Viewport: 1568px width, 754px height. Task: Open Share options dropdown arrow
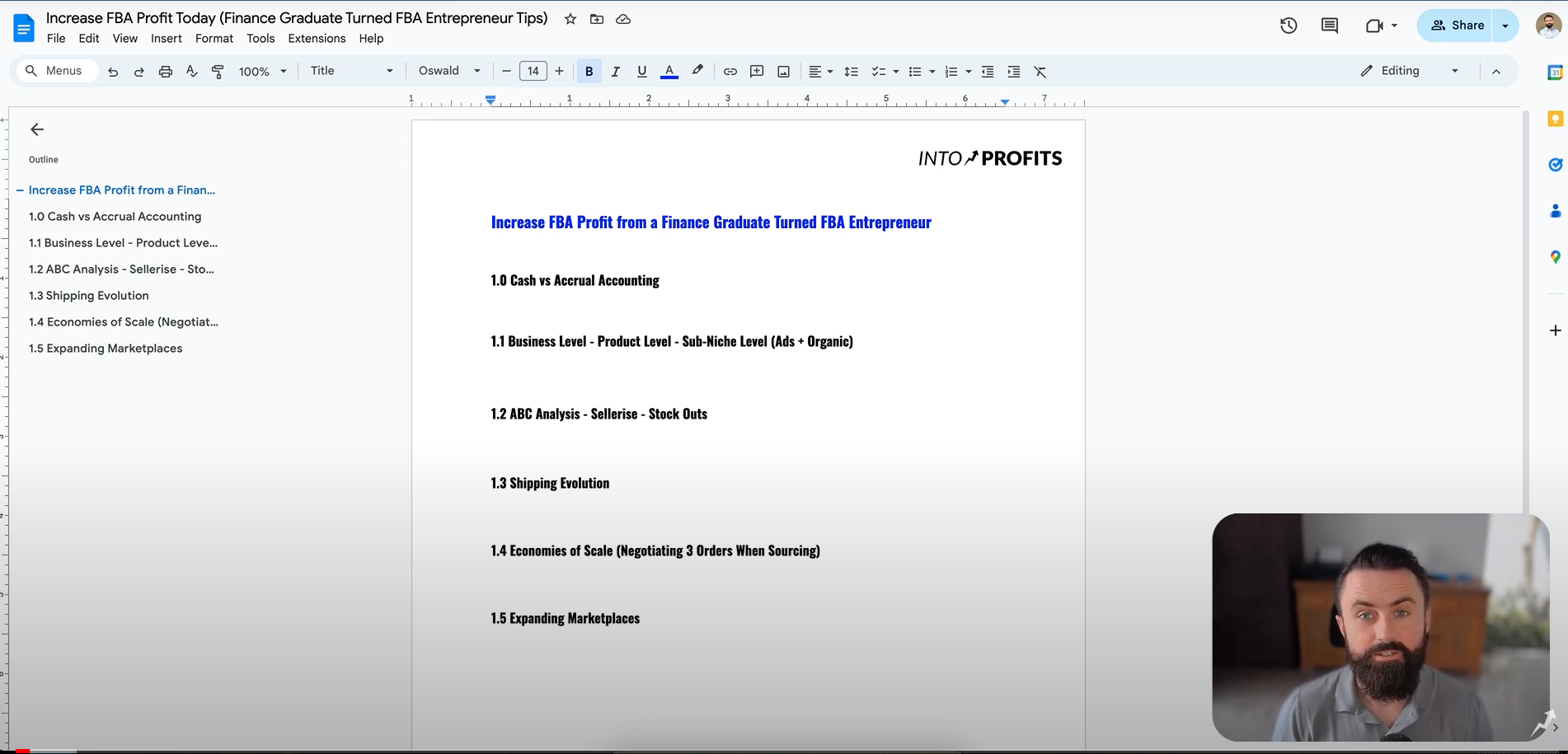[1505, 26]
